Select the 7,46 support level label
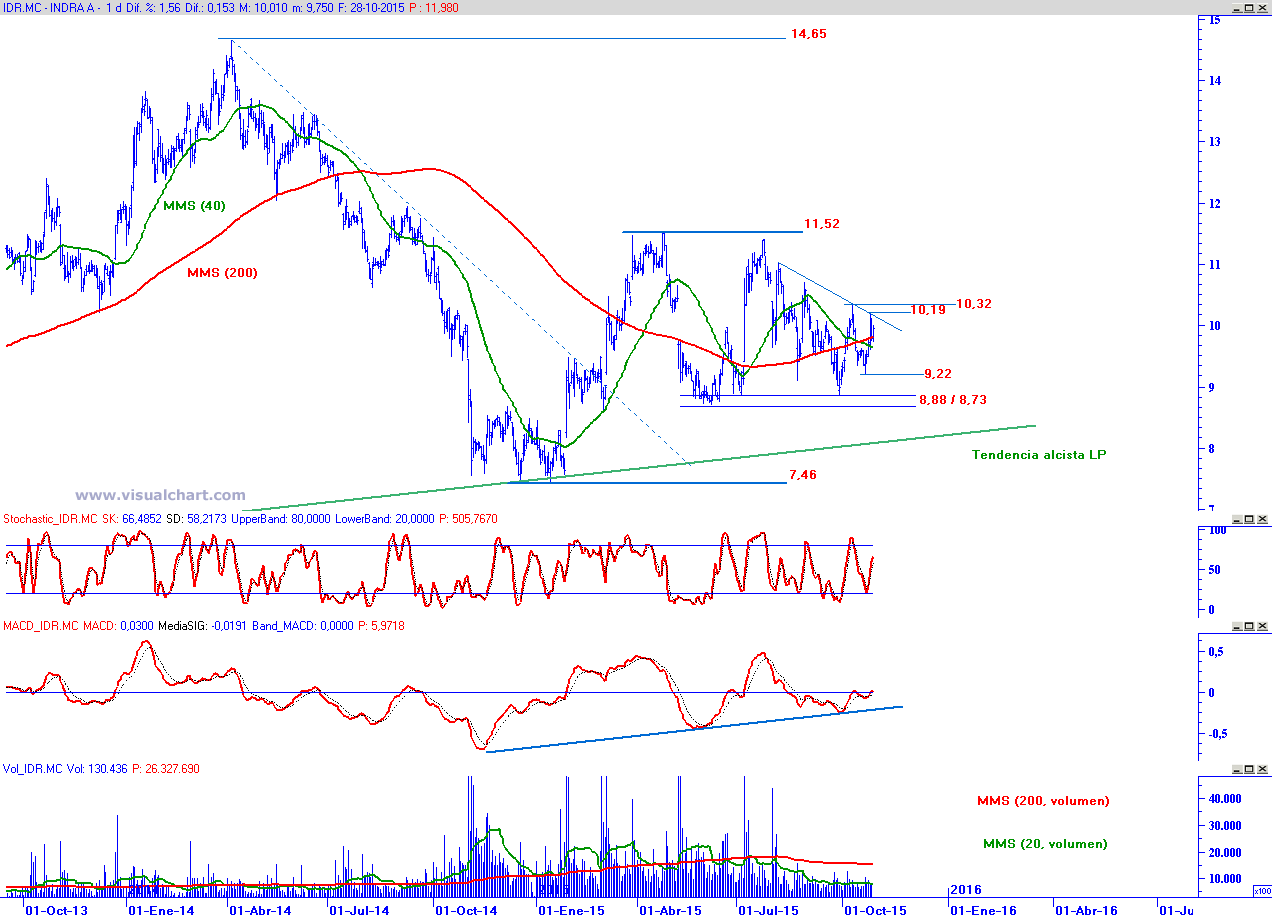Screen dimensions: 1272x917 click(802, 475)
